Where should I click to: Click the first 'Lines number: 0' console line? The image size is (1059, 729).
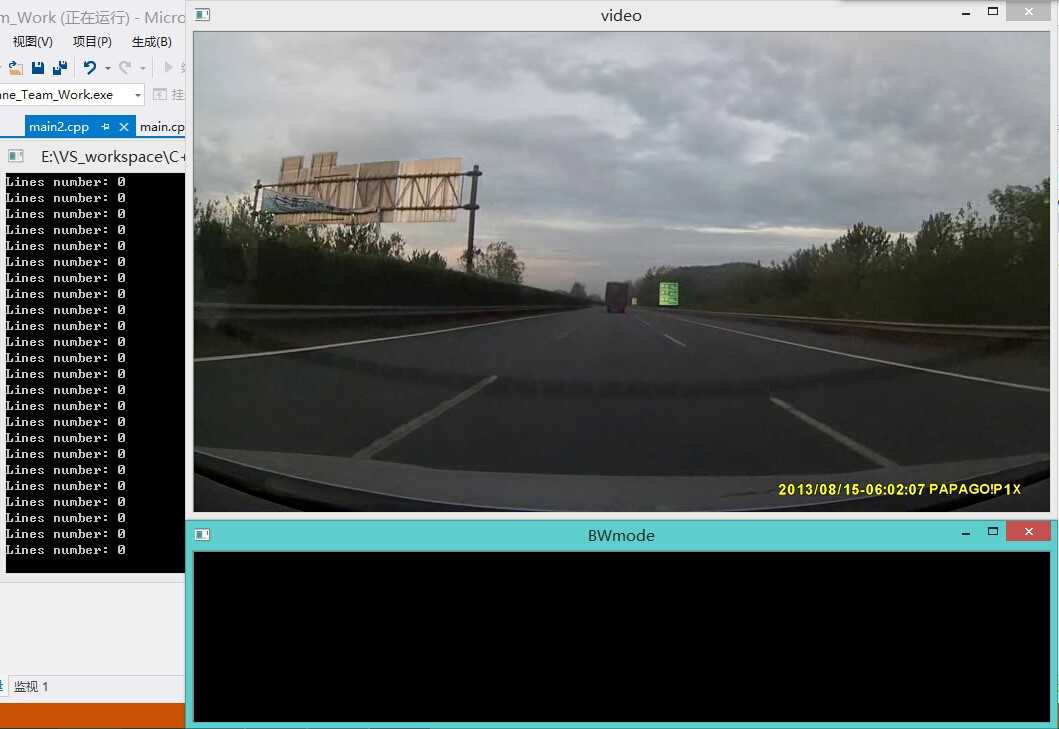tap(66, 182)
